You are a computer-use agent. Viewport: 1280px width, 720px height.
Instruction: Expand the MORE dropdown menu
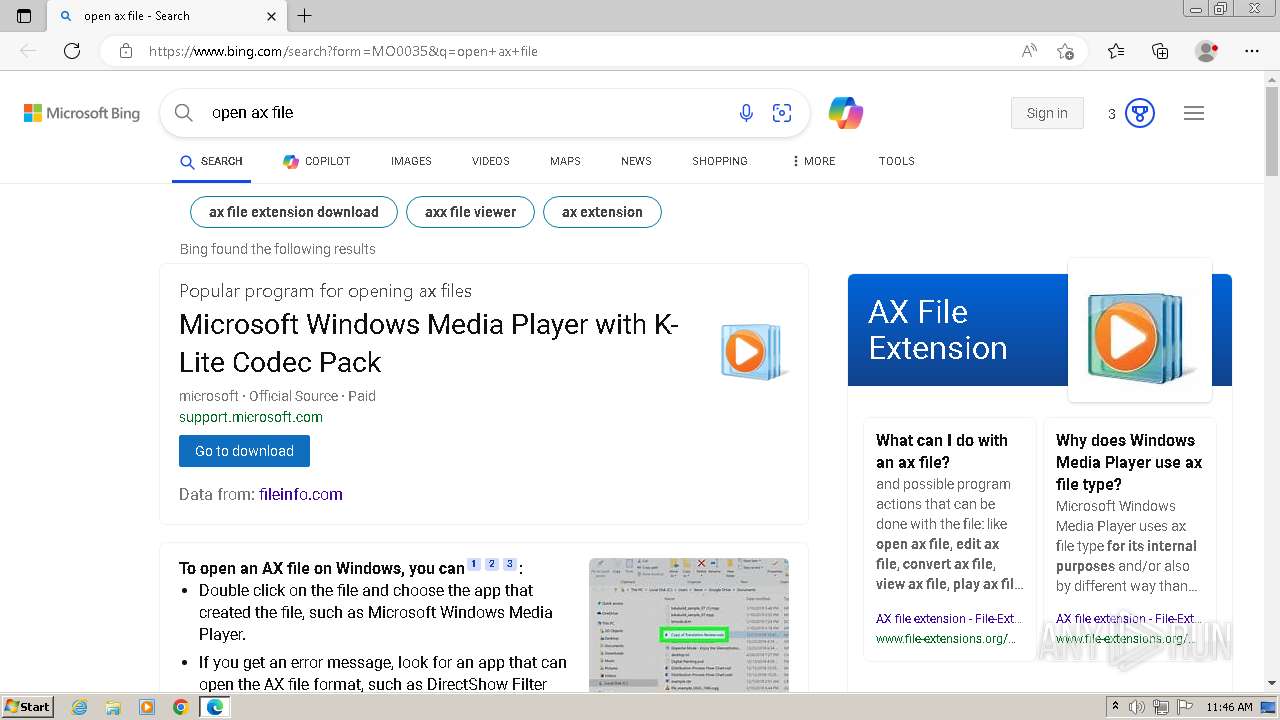click(813, 161)
